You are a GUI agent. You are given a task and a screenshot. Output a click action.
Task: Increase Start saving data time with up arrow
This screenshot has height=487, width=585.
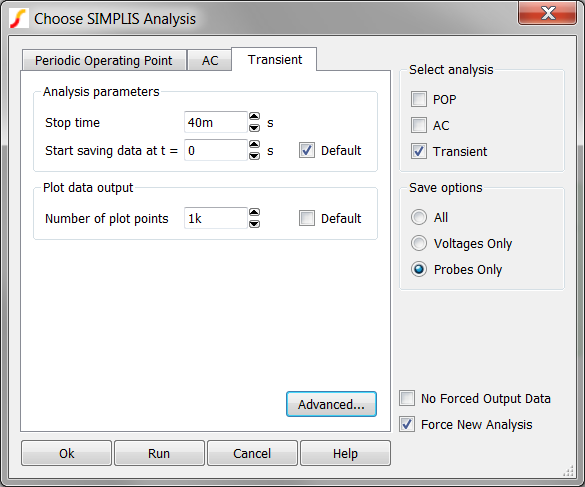[254, 144]
